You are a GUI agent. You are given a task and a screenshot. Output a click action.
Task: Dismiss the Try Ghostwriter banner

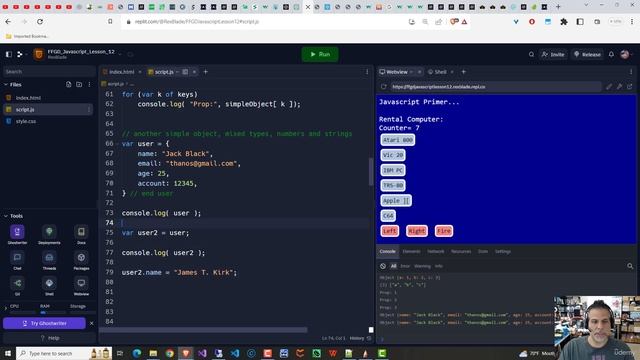pyautogui.click(x=91, y=323)
